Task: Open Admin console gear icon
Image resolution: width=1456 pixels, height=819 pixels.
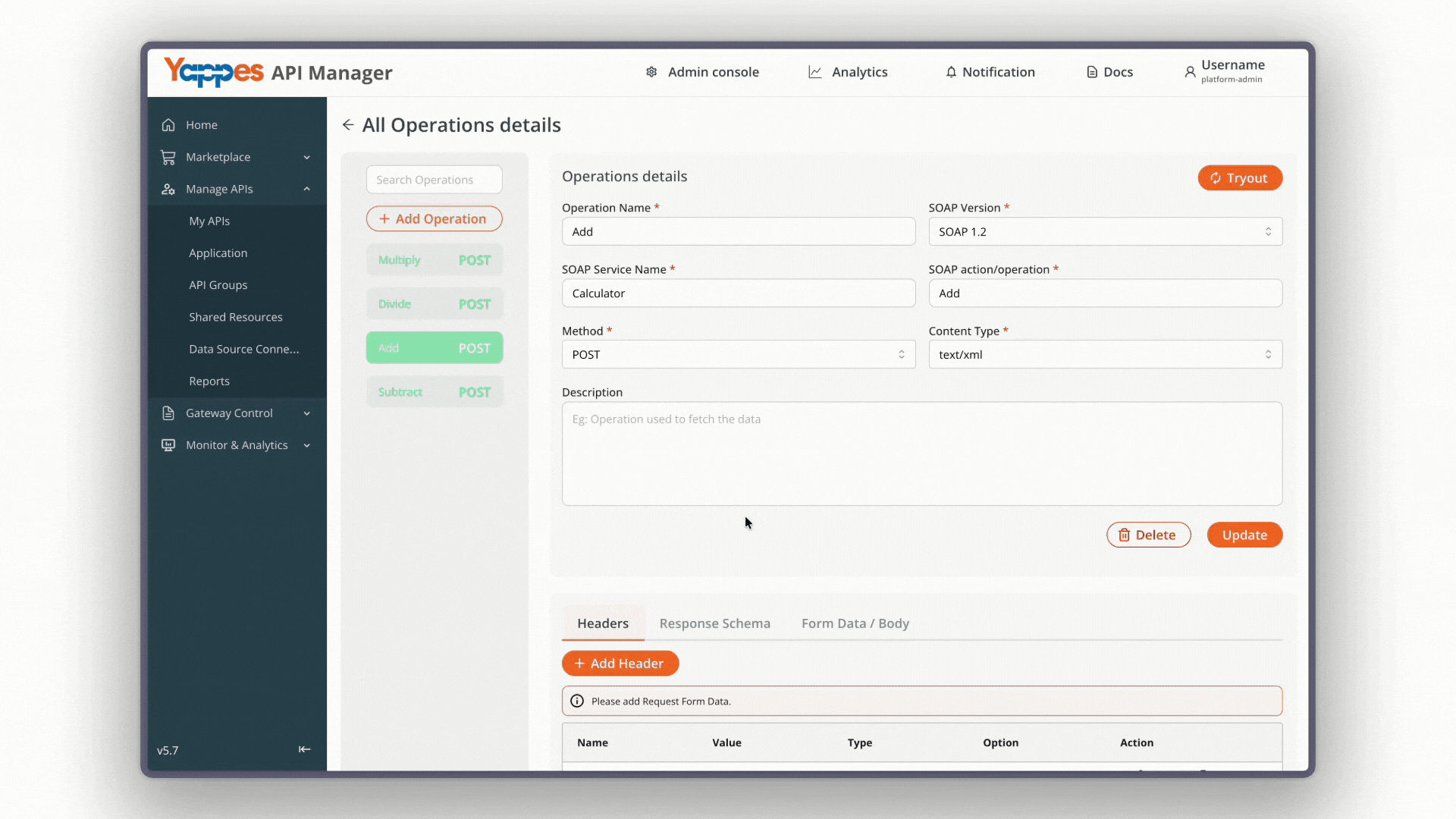Action: tap(651, 72)
